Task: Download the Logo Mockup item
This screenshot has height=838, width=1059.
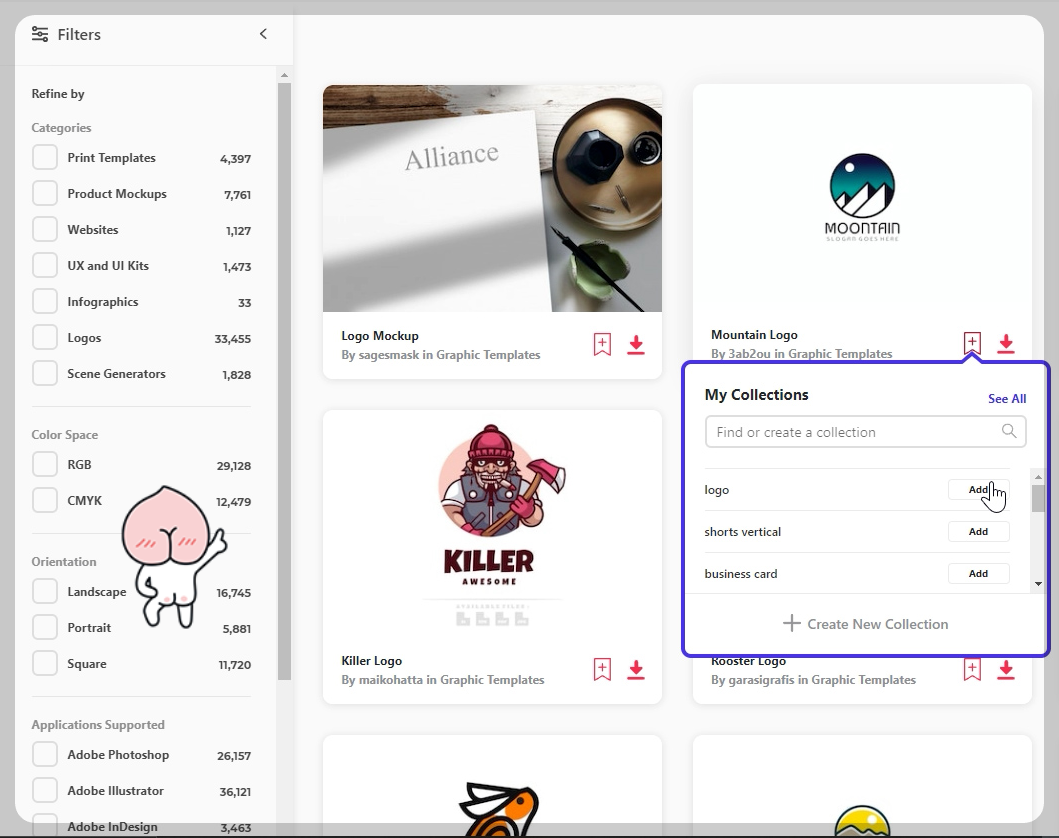Action: [636, 344]
